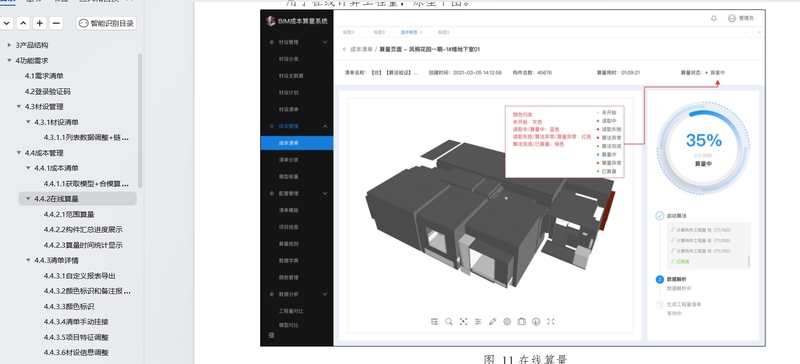The width and height of the screenshot is (800, 364).
Task: Open outline entry 4.4.2.1范围算量
Action: tap(69, 214)
